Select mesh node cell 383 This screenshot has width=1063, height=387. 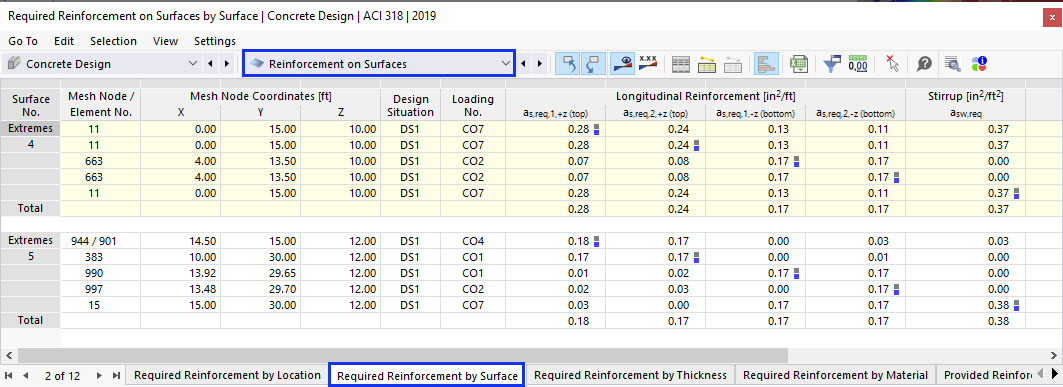[x=100, y=257]
